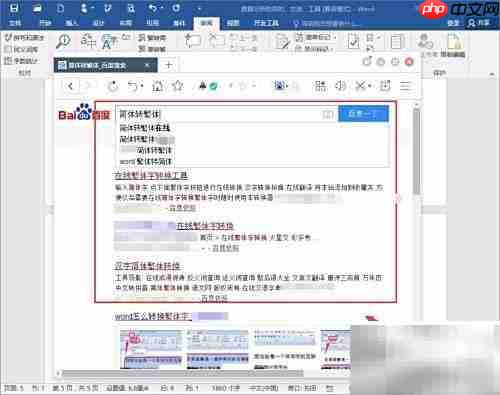Click the Track Changes pencil icon

point(282,42)
